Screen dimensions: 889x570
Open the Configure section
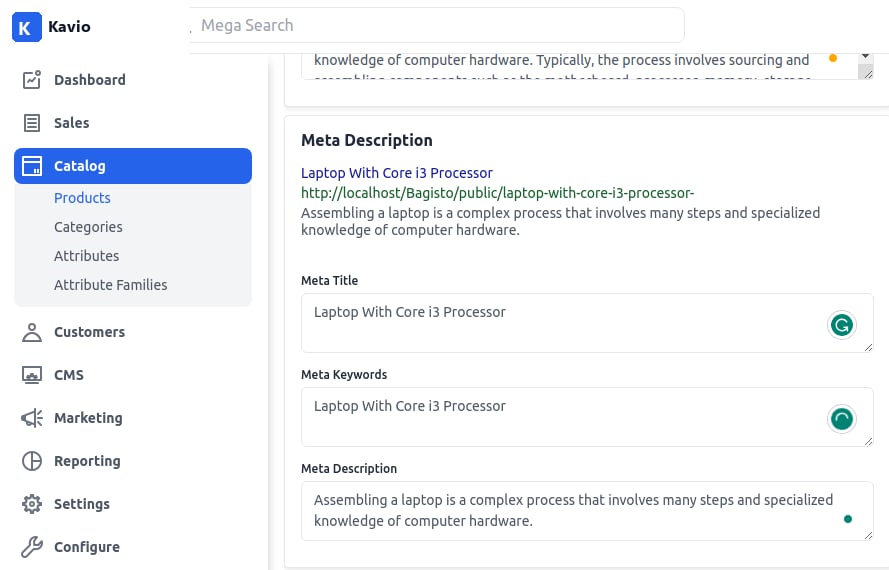(x=133, y=547)
